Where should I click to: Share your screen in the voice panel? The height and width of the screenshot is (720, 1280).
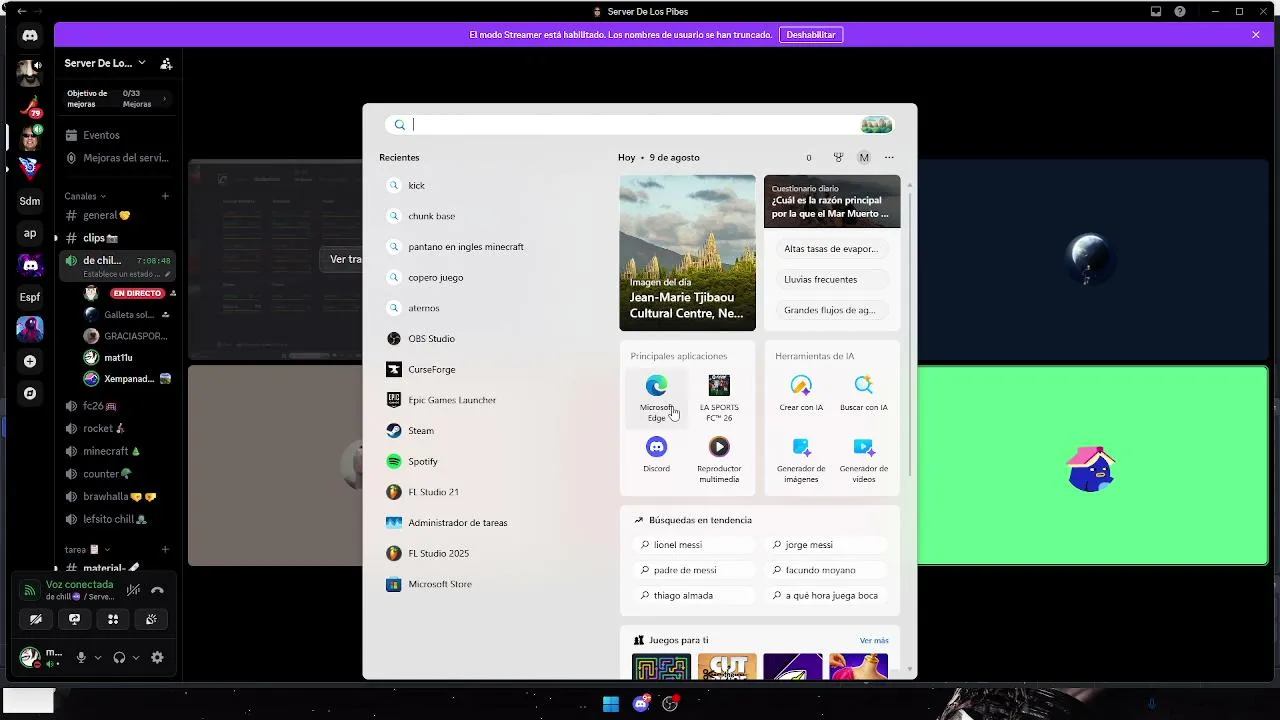74,620
